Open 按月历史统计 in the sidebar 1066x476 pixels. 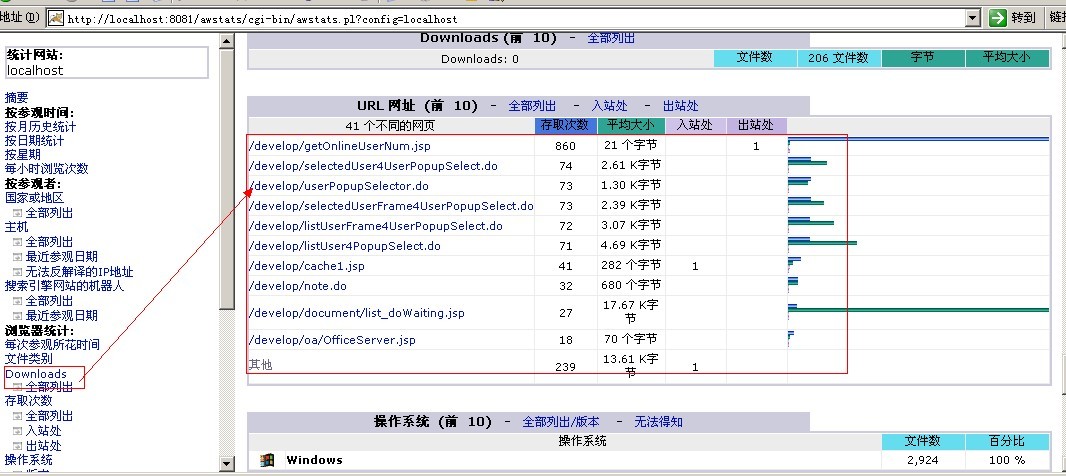[40, 126]
